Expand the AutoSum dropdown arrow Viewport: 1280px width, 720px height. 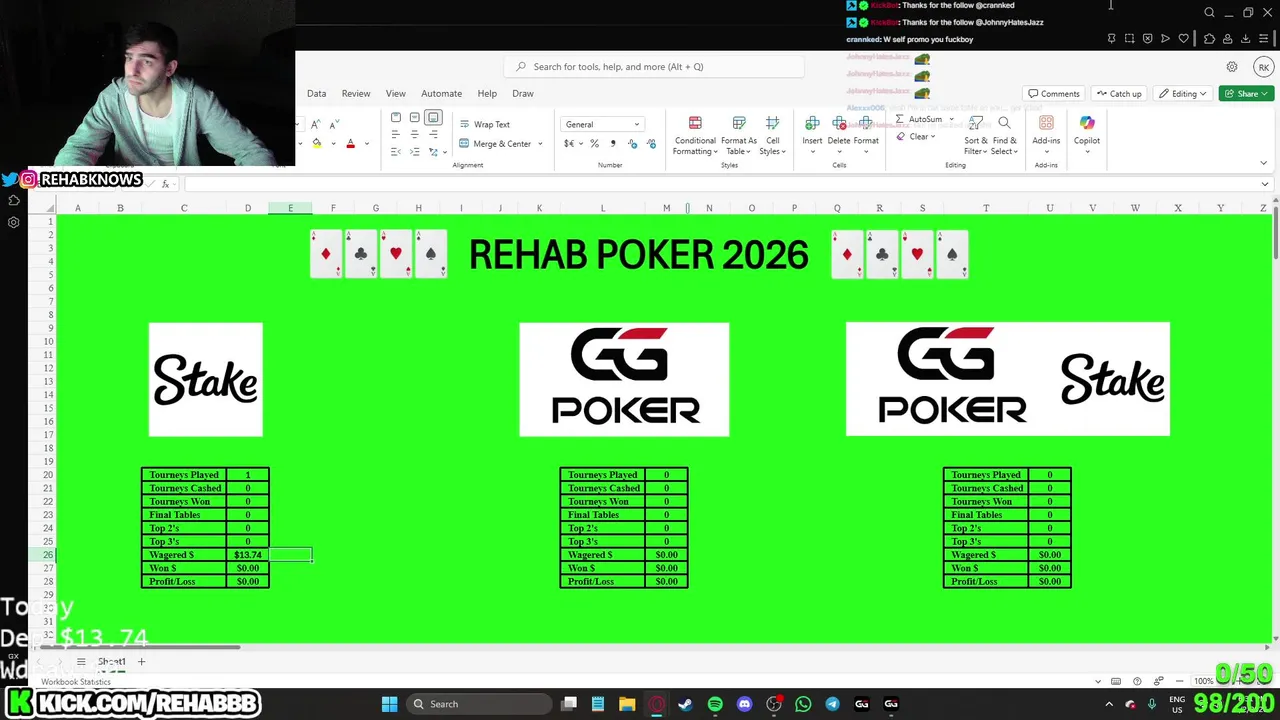(951, 119)
